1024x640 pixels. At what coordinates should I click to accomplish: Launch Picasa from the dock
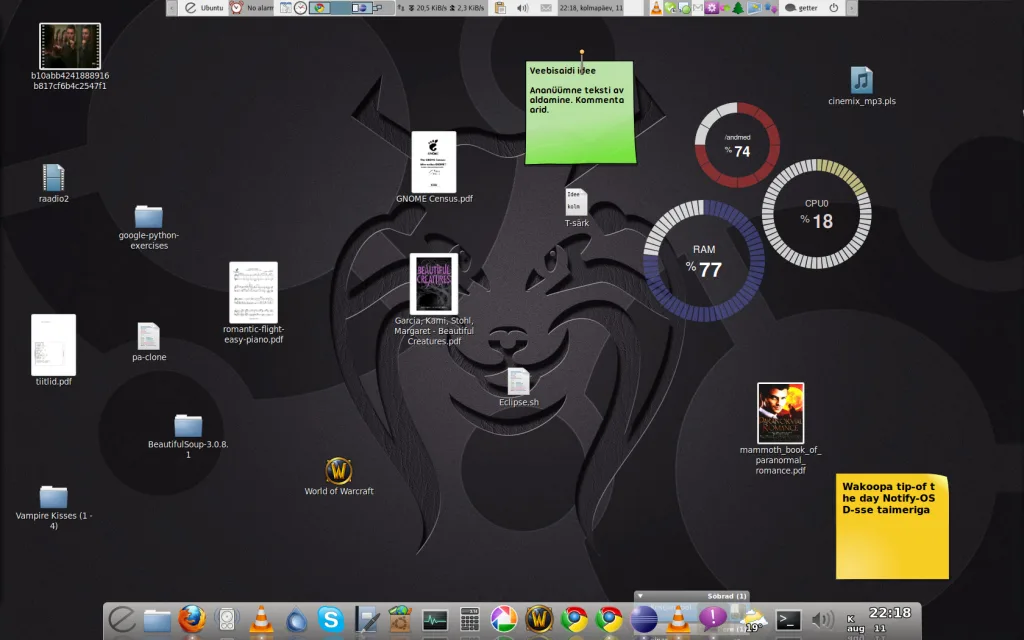pos(504,619)
